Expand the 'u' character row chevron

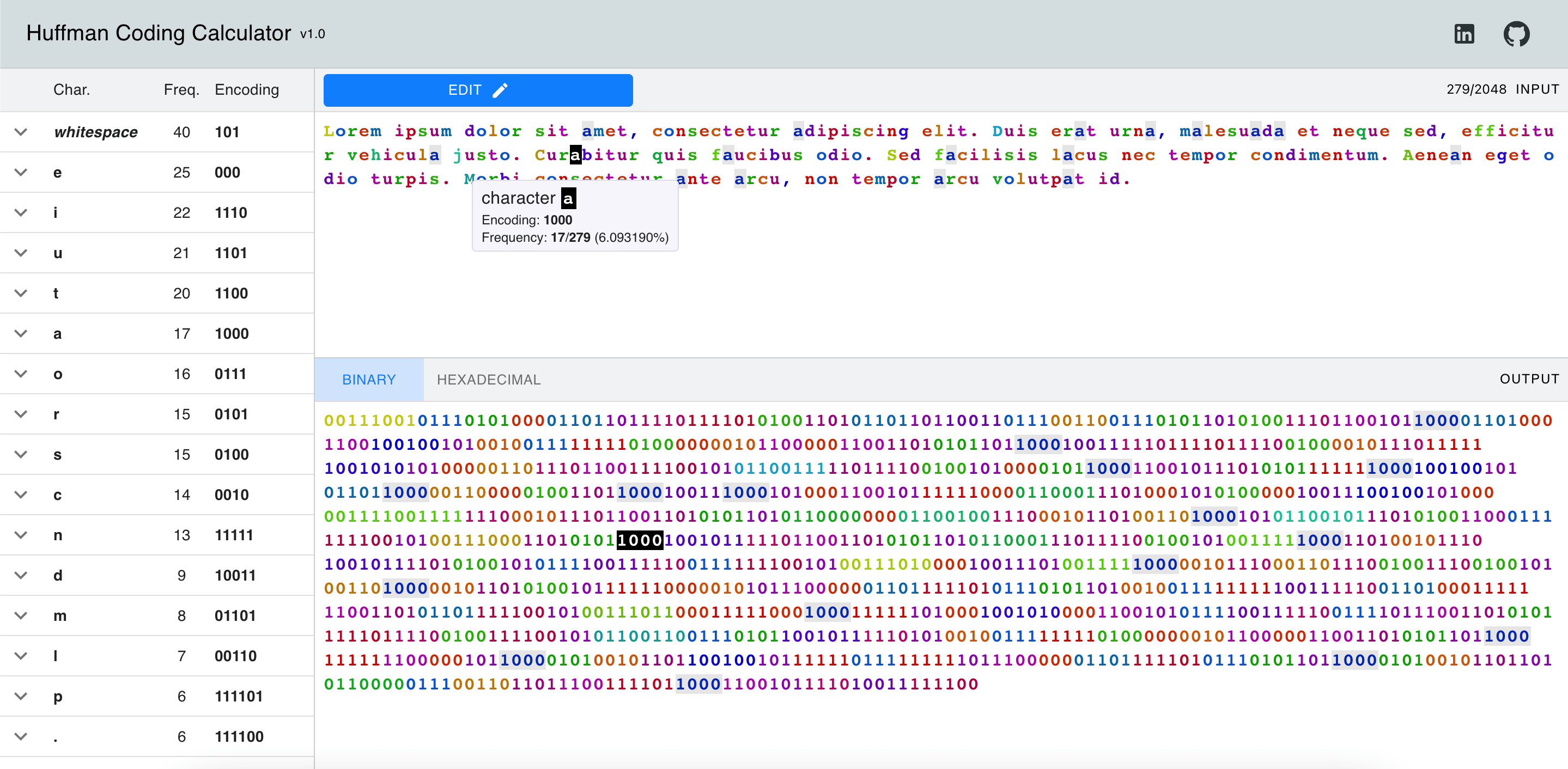point(21,253)
